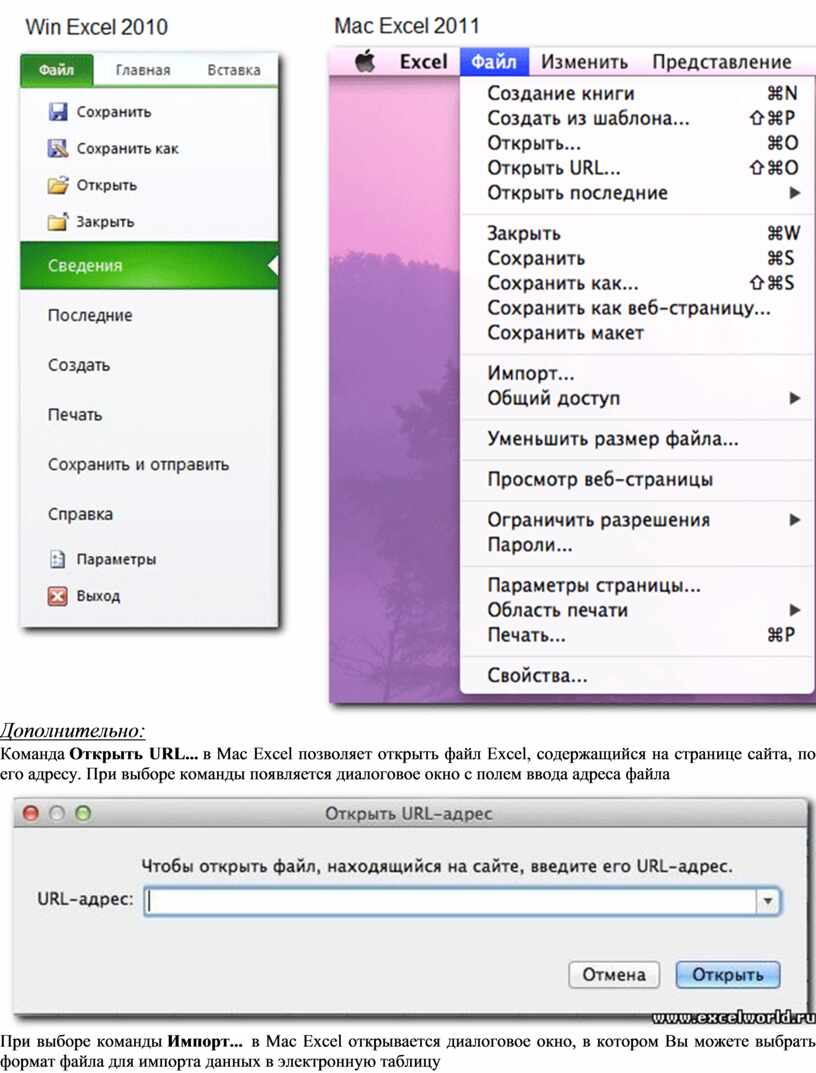Screen dimensions: 816x1073
Task: Open the Apple menu logo
Action: coord(366,62)
